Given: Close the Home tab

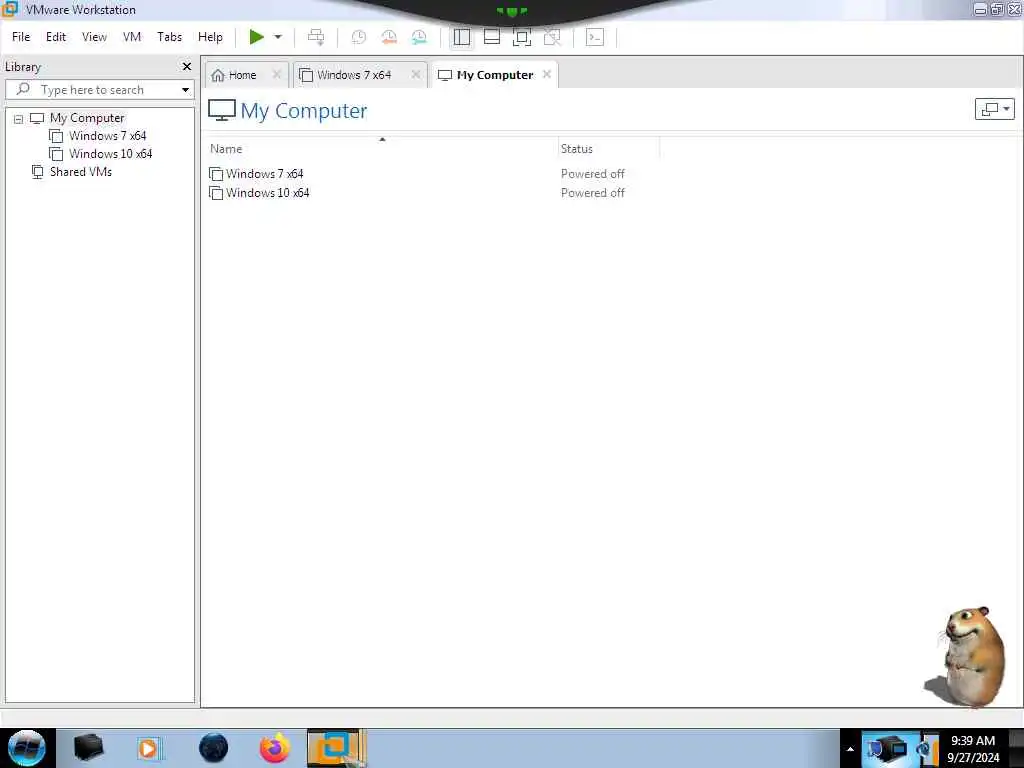Looking at the screenshot, I should pyautogui.click(x=276, y=74).
